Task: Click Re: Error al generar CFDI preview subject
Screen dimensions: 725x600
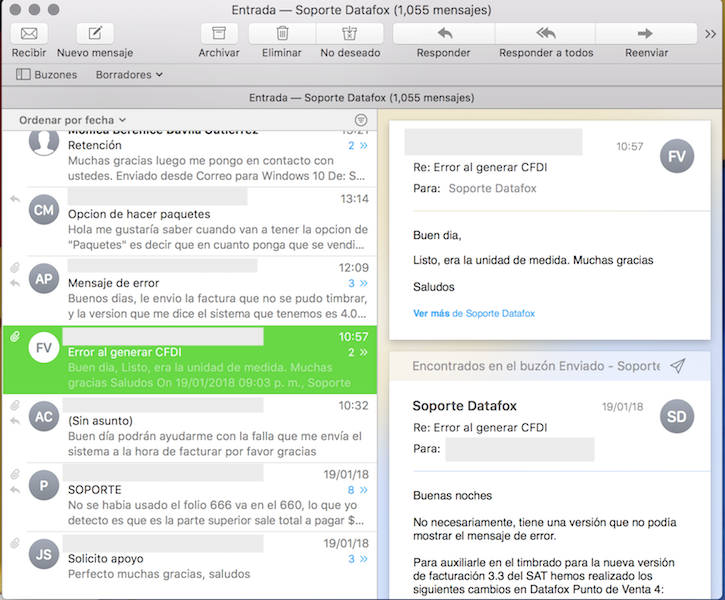Action: click(480, 167)
